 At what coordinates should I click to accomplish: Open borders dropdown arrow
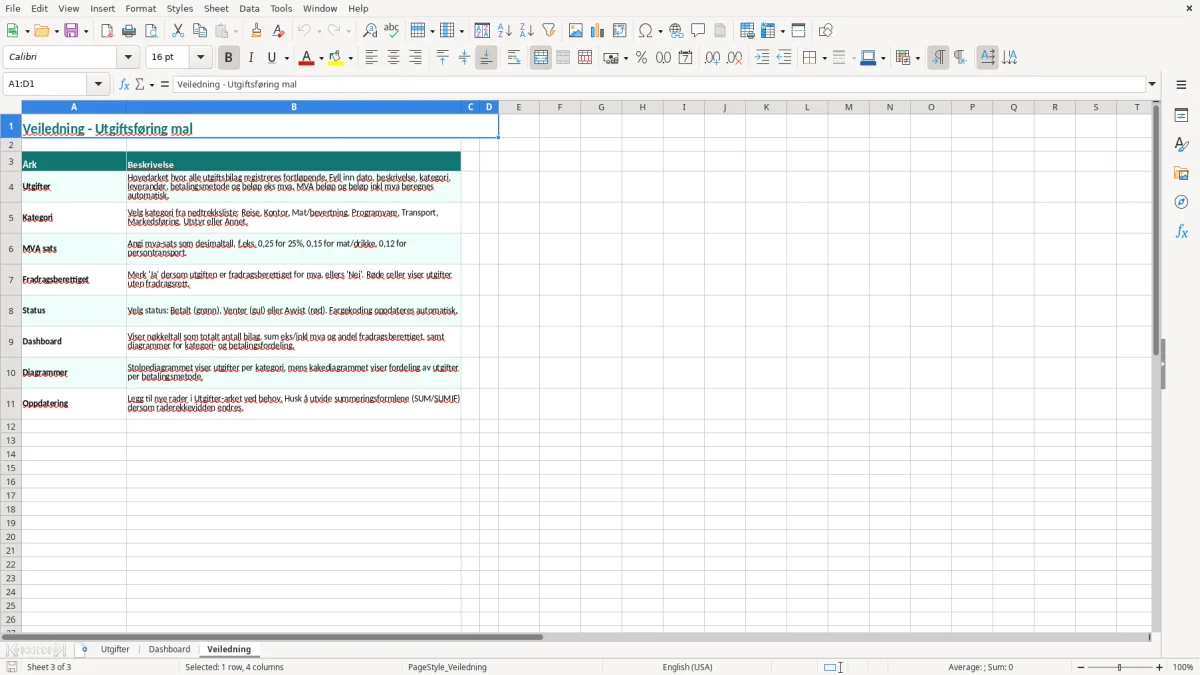tap(823, 58)
